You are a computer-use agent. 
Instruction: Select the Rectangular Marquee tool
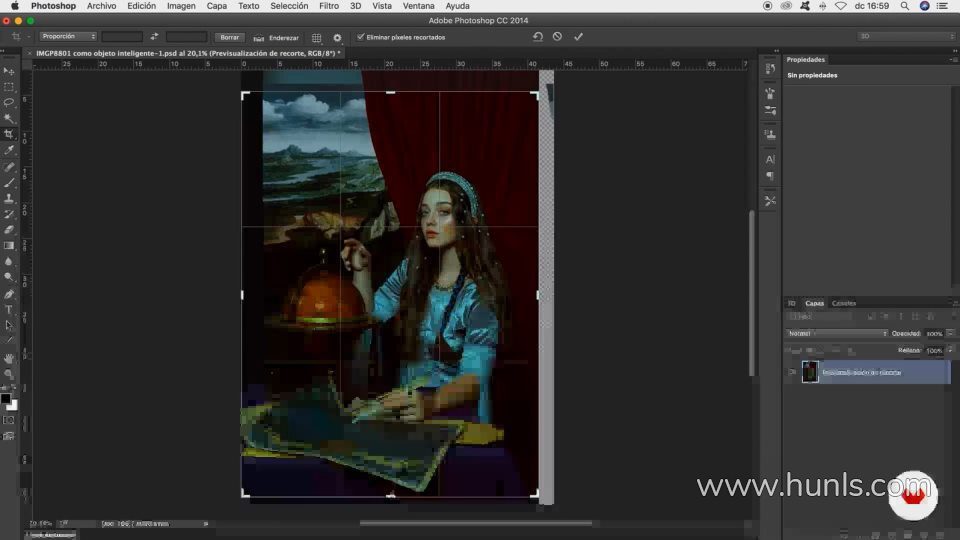(9, 87)
